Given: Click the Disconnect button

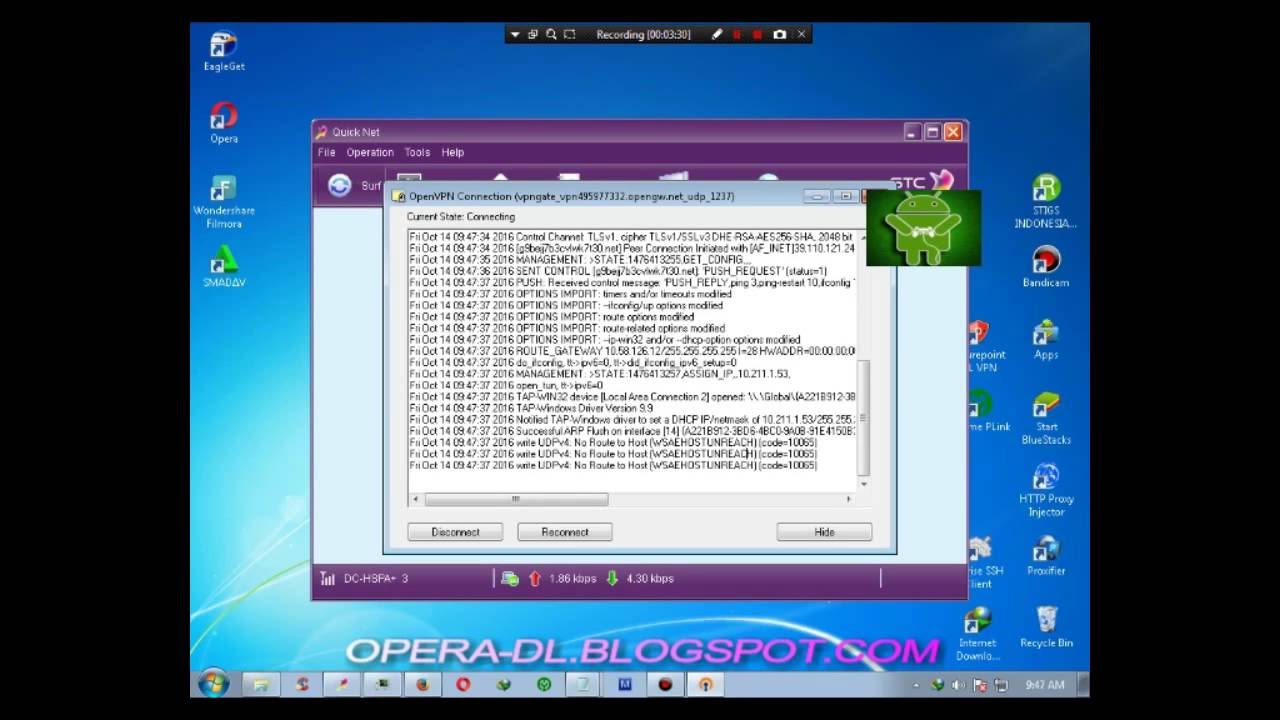Looking at the screenshot, I should (455, 532).
